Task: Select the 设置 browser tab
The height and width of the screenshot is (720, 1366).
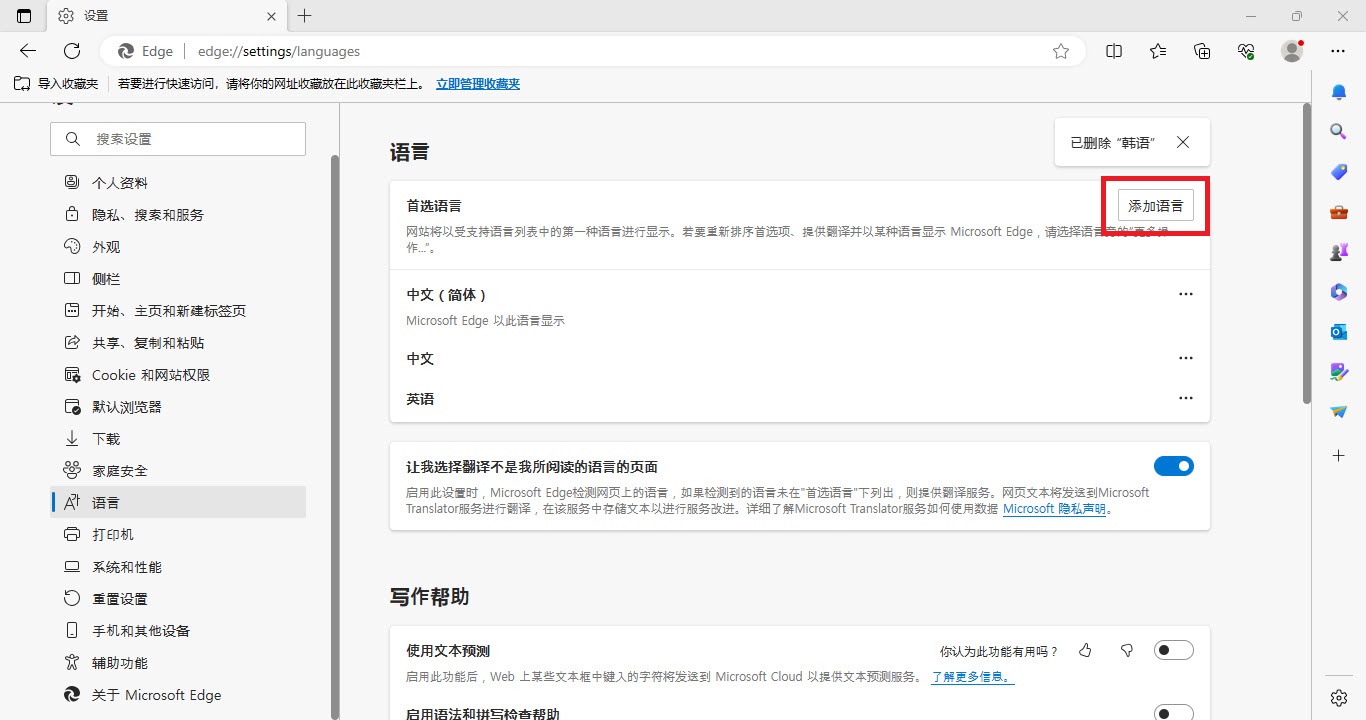Action: [x=166, y=16]
